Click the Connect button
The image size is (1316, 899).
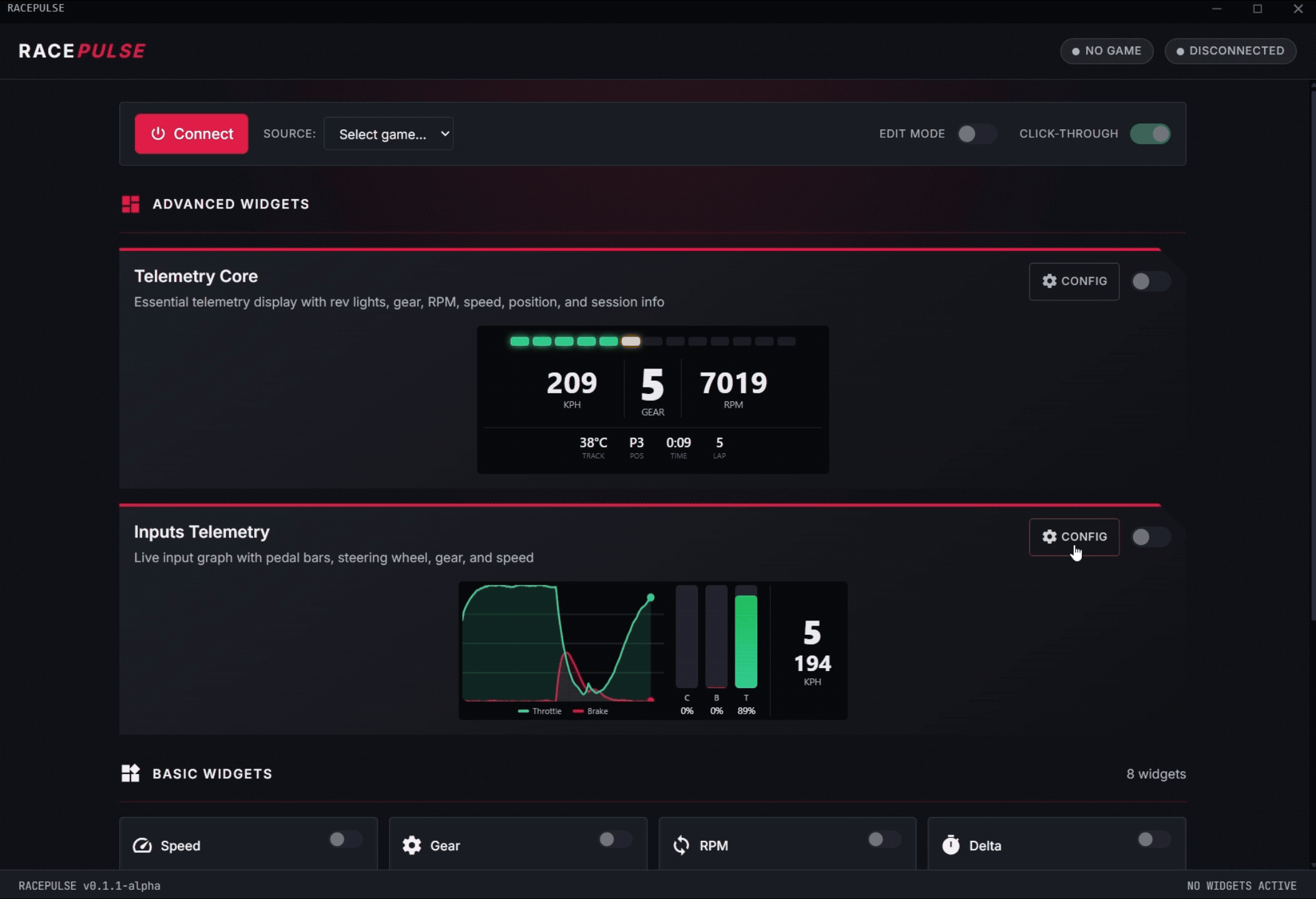pyautogui.click(x=191, y=134)
